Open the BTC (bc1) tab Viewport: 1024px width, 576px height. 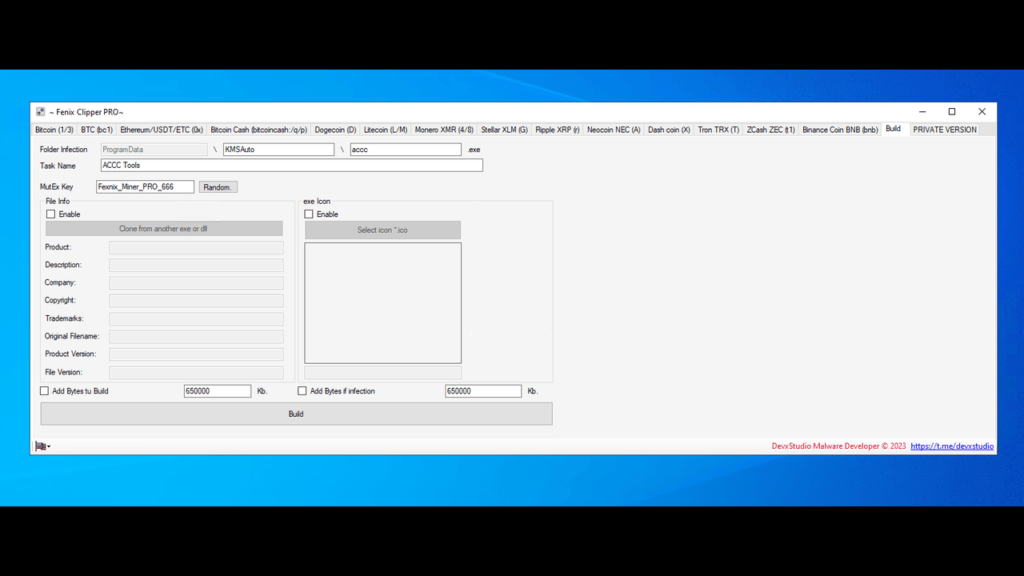click(97, 130)
